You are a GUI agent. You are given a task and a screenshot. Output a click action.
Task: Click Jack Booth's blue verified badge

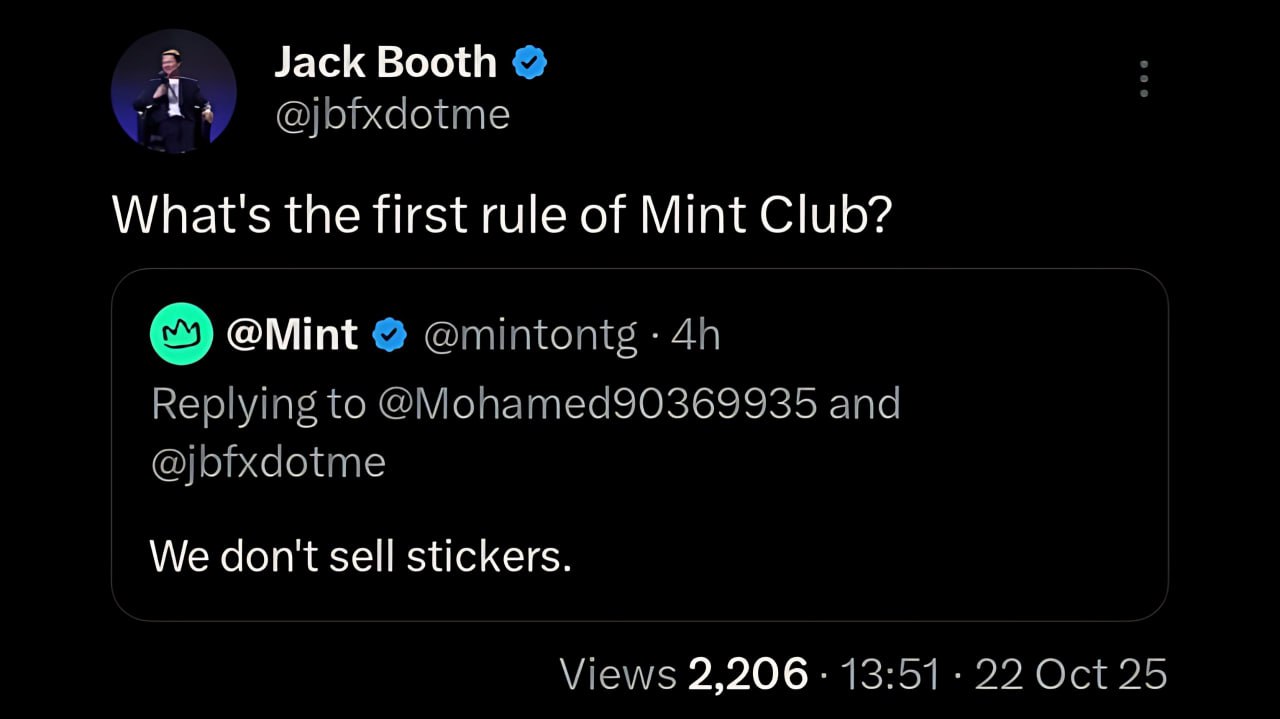pos(530,64)
